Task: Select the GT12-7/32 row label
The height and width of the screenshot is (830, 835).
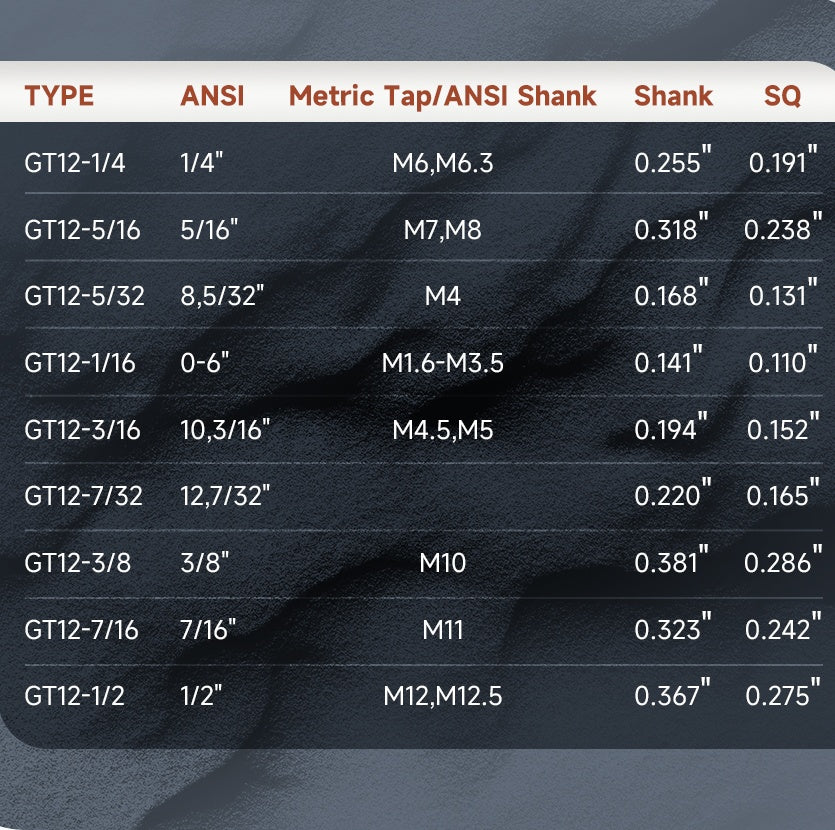Action: 83,496
